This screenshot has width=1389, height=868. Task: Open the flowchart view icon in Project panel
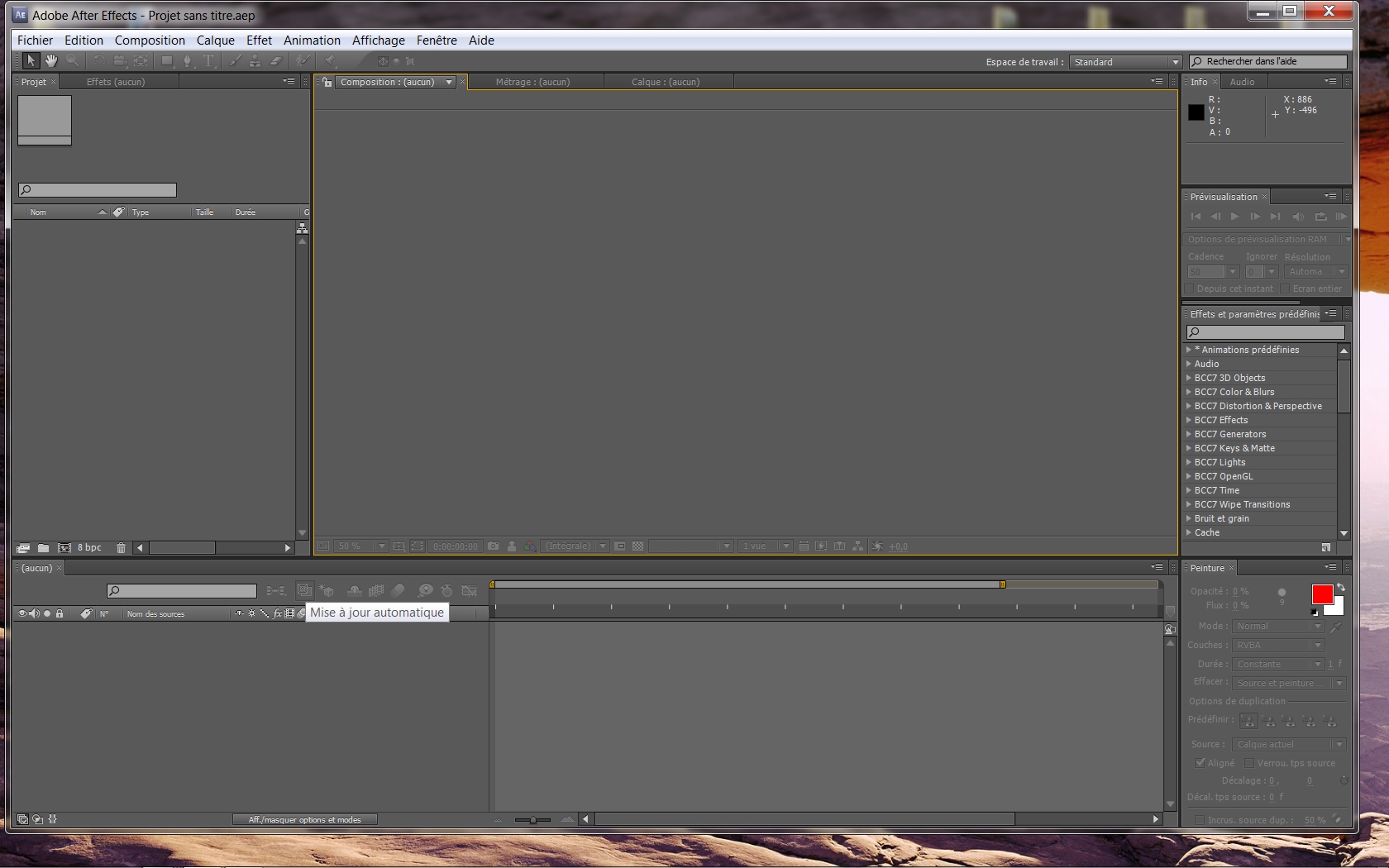(303, 228)
